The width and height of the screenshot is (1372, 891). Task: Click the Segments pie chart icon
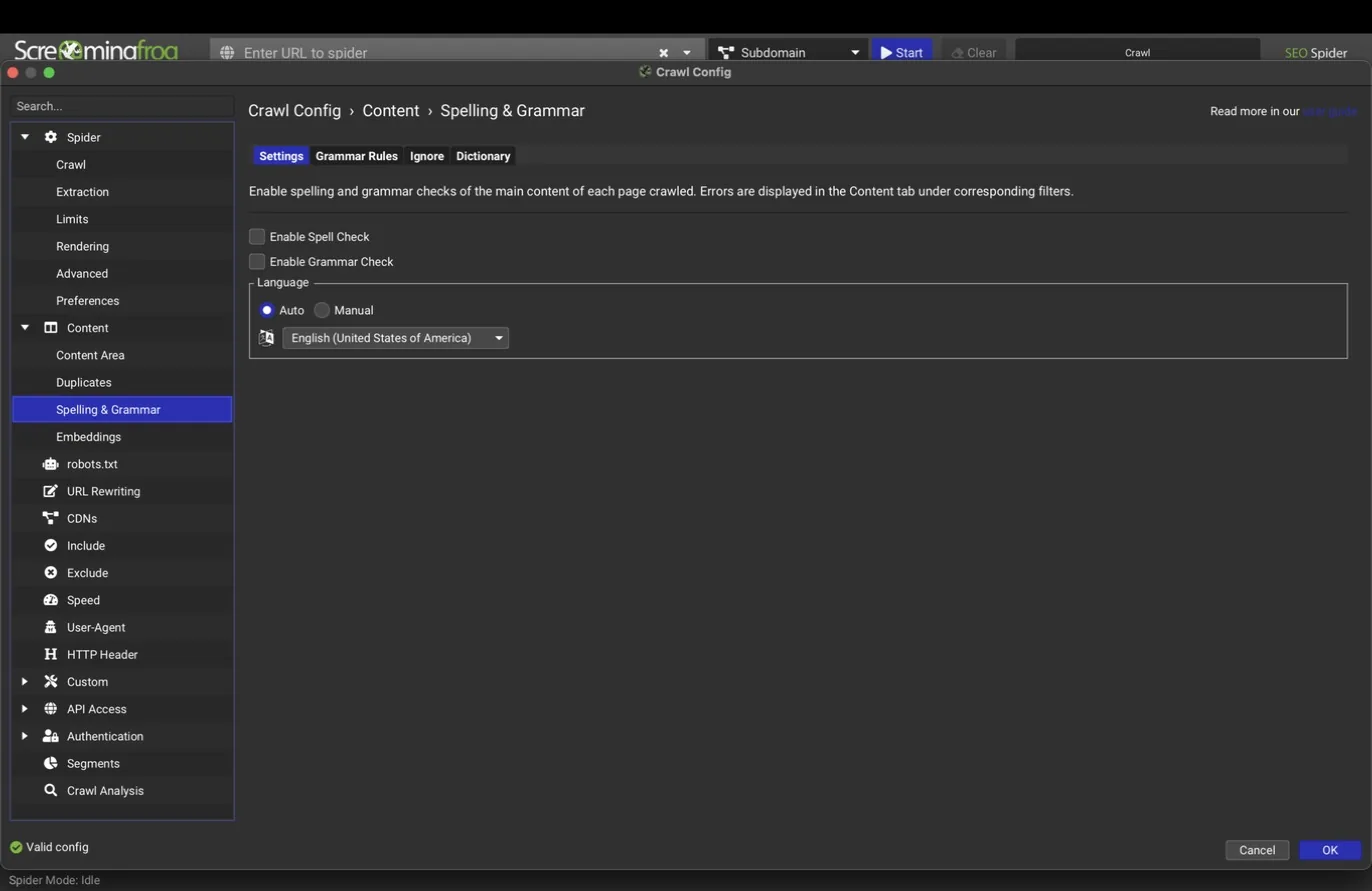coord(51,763)
